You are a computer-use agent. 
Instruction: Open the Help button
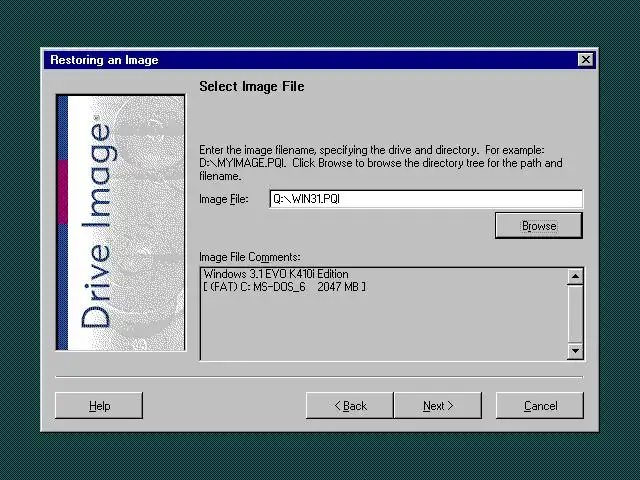pyautogui.click(x=99, y=406)
